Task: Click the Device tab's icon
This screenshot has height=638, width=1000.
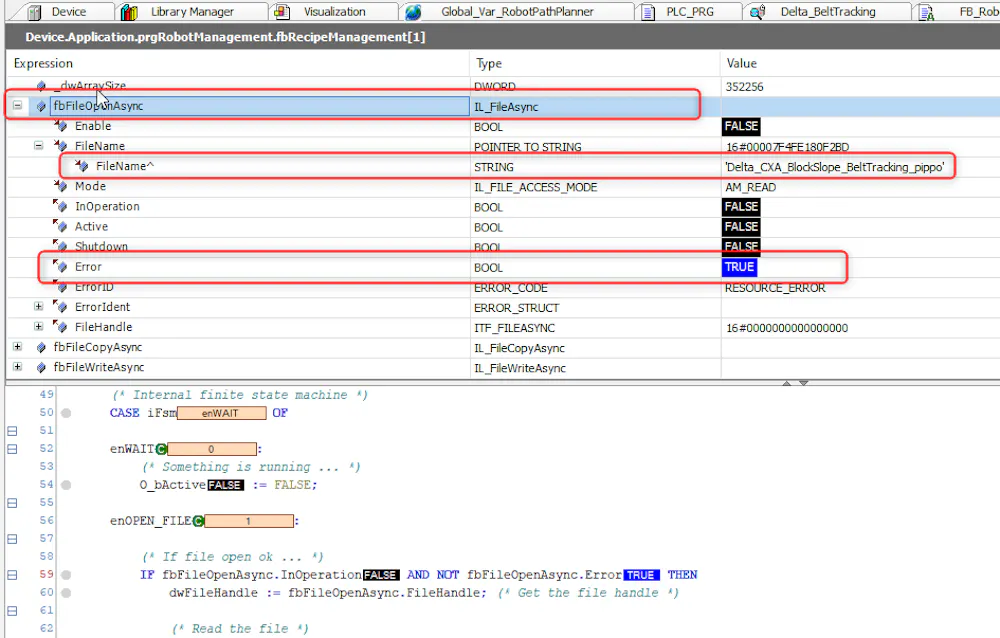Action: click(34, 11)
